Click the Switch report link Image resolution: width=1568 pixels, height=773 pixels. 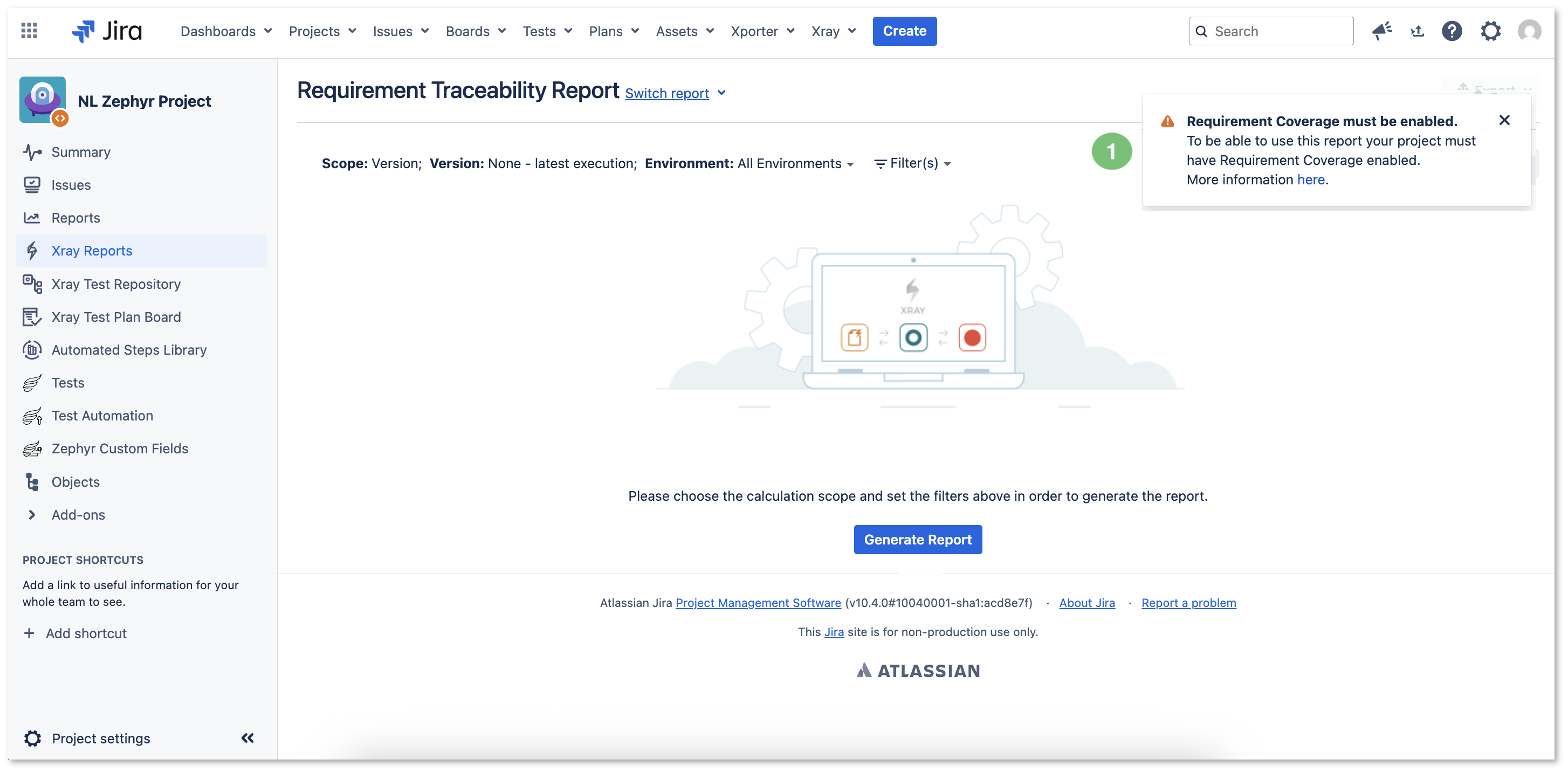666,93
